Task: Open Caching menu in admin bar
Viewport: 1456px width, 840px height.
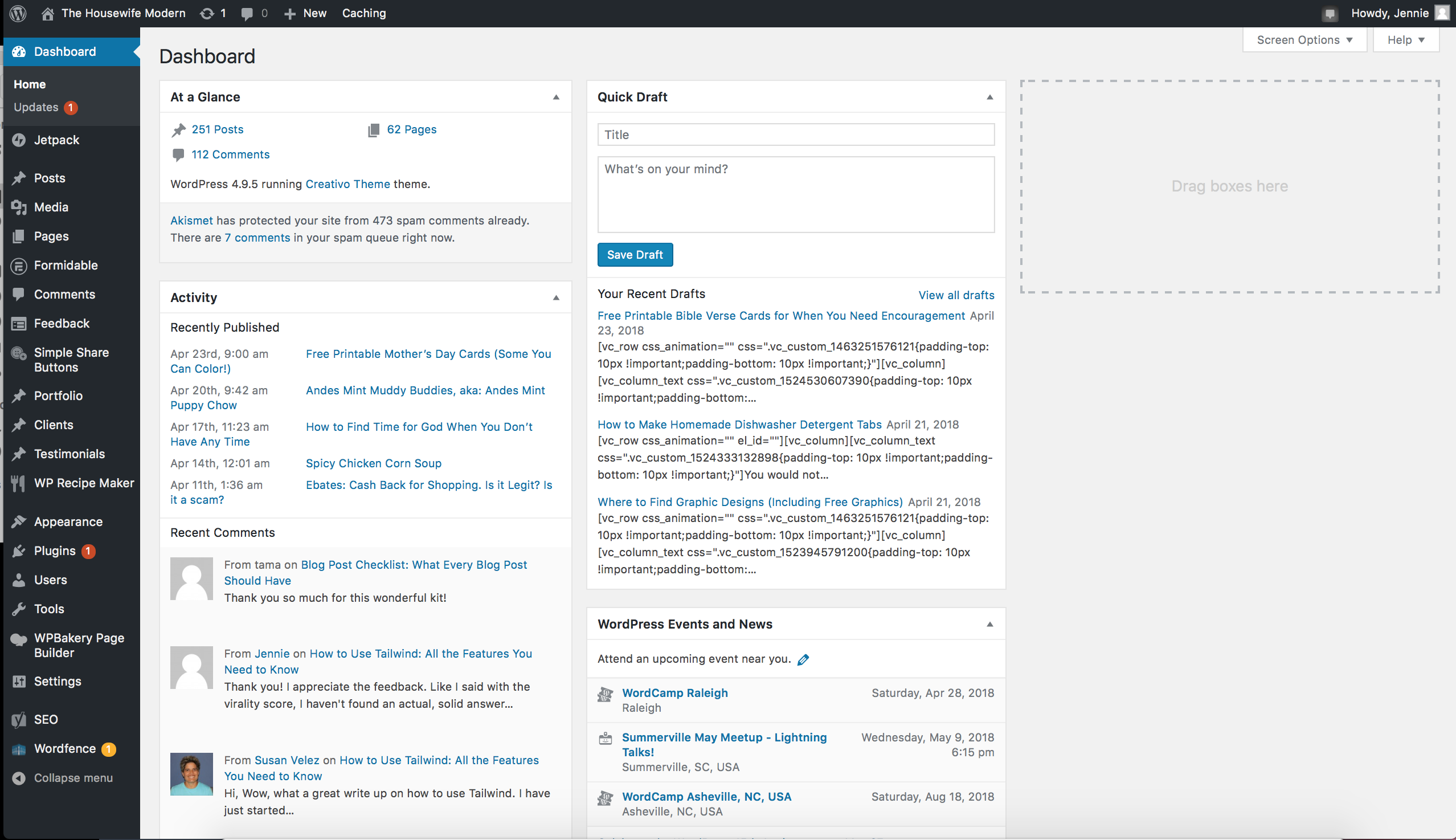Action: click(364, 13)
